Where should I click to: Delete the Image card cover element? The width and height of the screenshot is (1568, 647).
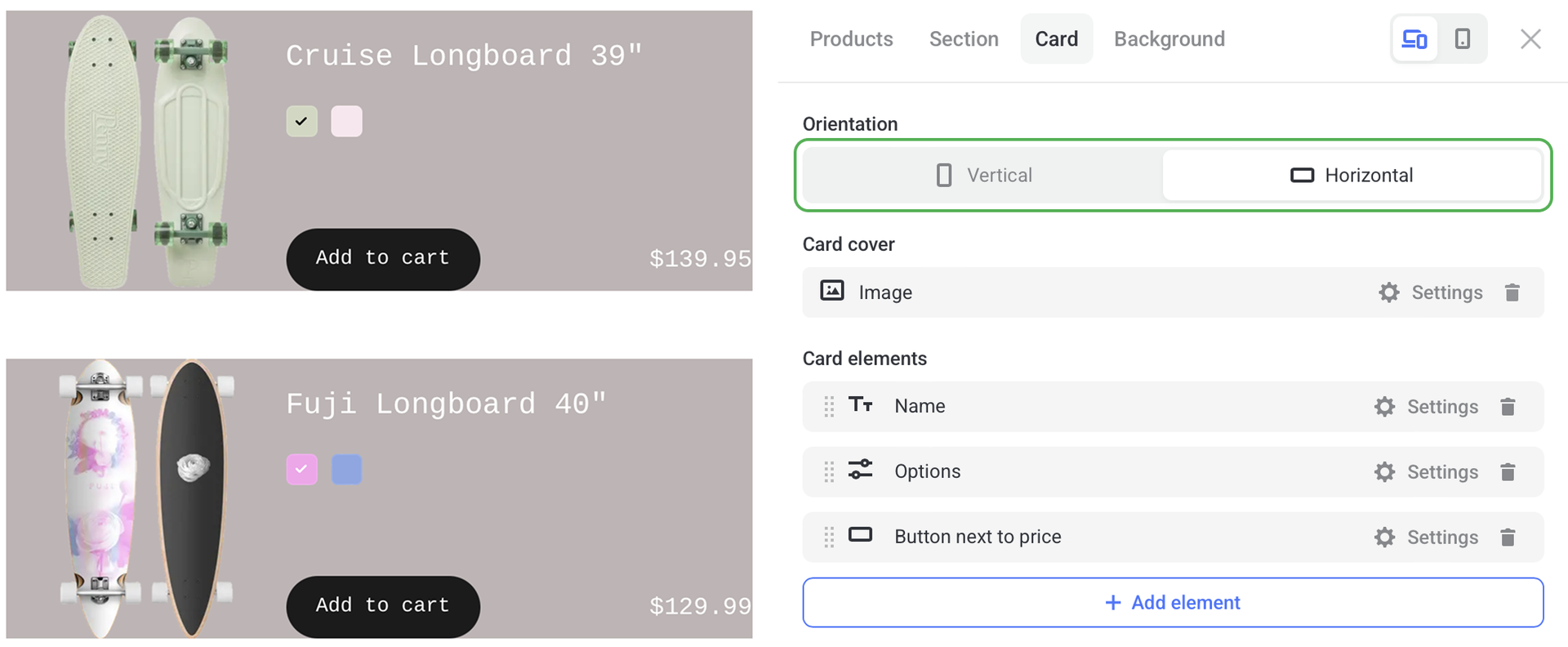pyautogui.click(x=1512, y=292)
